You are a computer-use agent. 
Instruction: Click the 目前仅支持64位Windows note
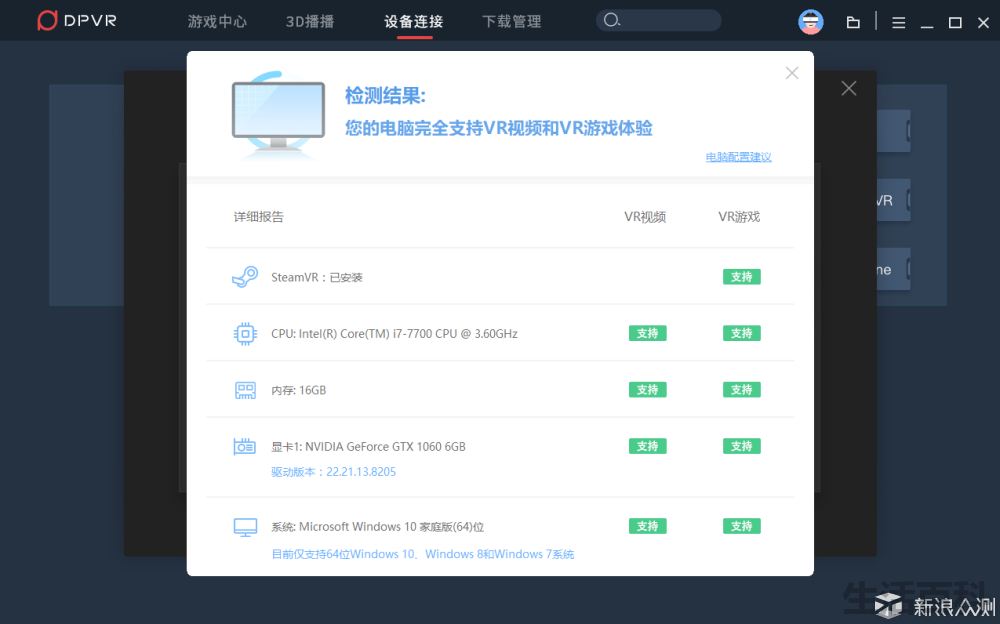coord(423,554)
